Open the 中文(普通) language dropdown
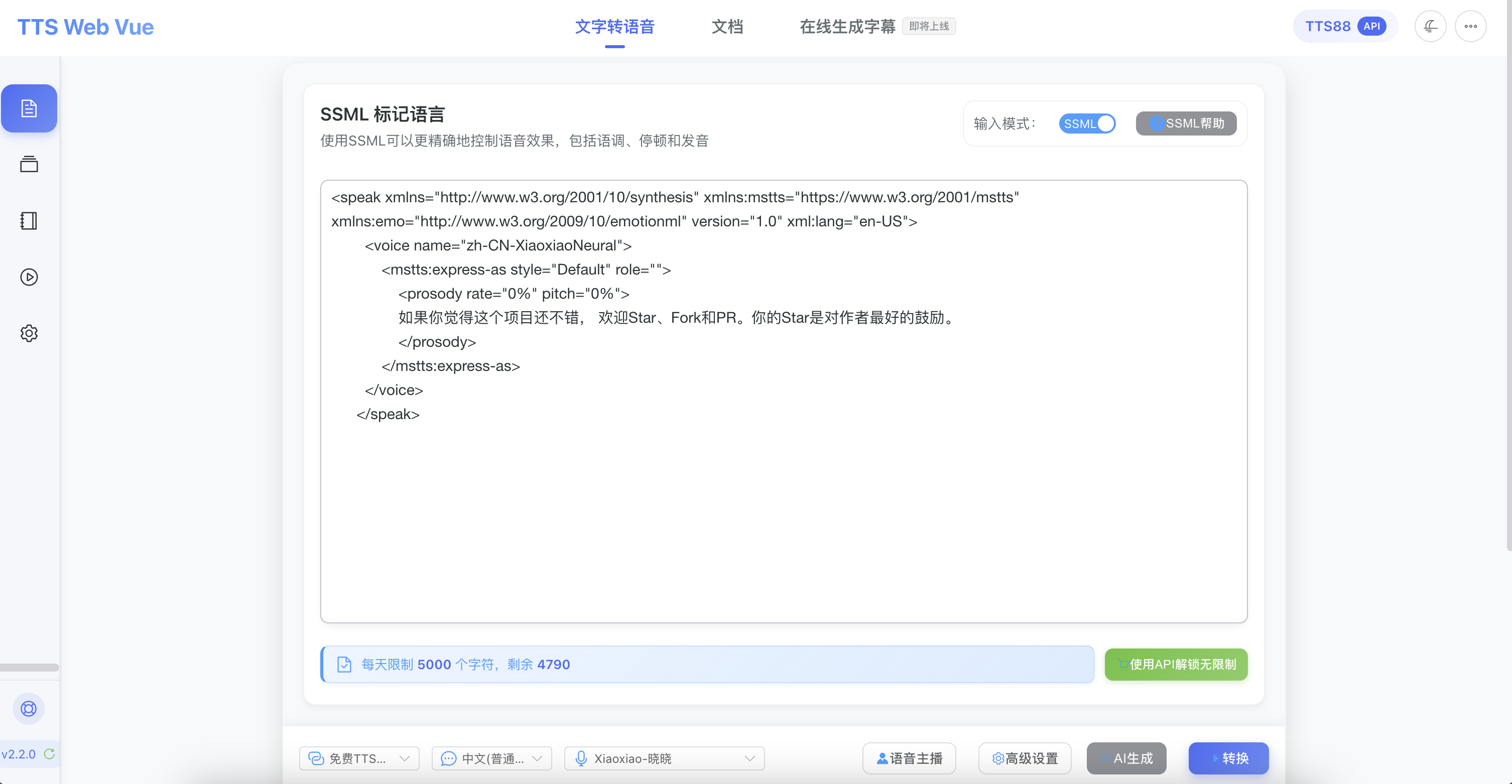Image resolution: width=1512 pixels, height=784 pixels. pos(492,758)
